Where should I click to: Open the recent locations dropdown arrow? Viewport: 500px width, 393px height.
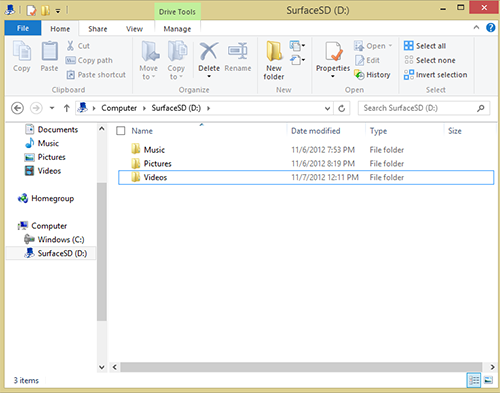tap(52, 108)
